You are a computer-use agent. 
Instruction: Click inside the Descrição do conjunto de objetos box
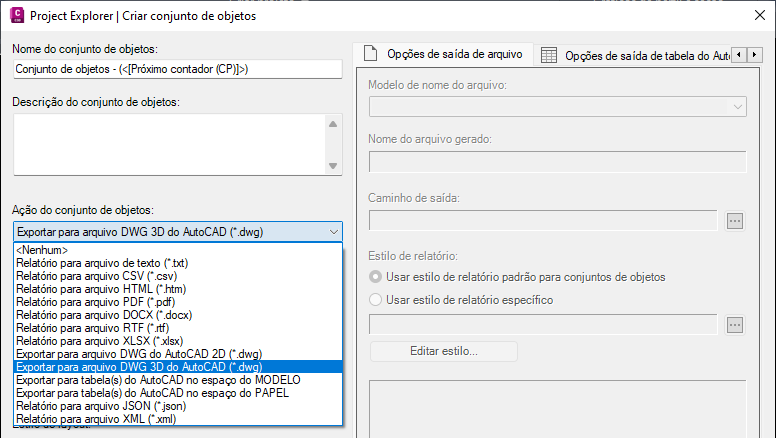(x=169, y=144)
